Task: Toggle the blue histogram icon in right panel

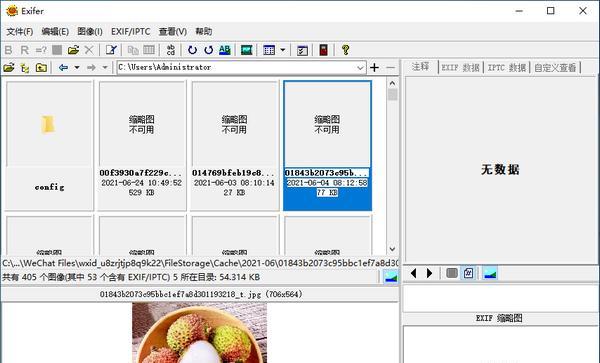Action: 490,273
